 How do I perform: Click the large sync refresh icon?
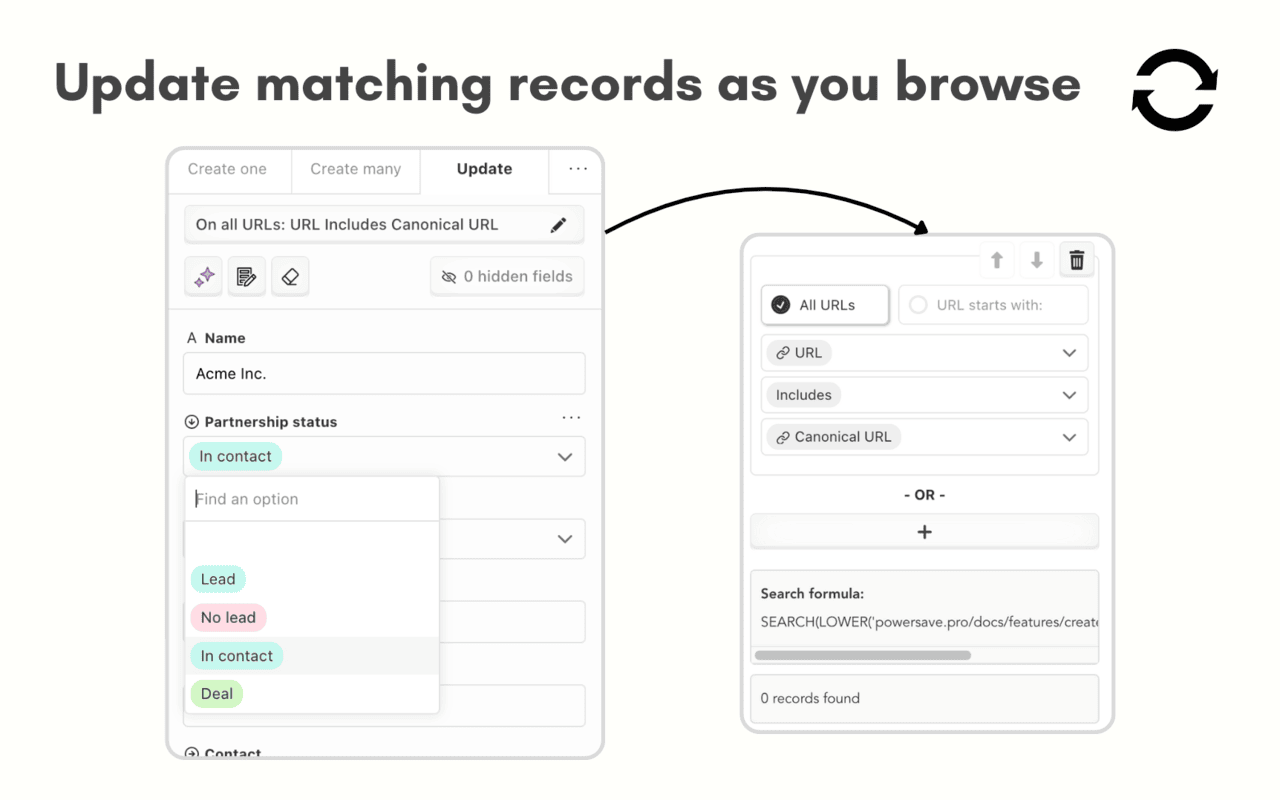1175,90
